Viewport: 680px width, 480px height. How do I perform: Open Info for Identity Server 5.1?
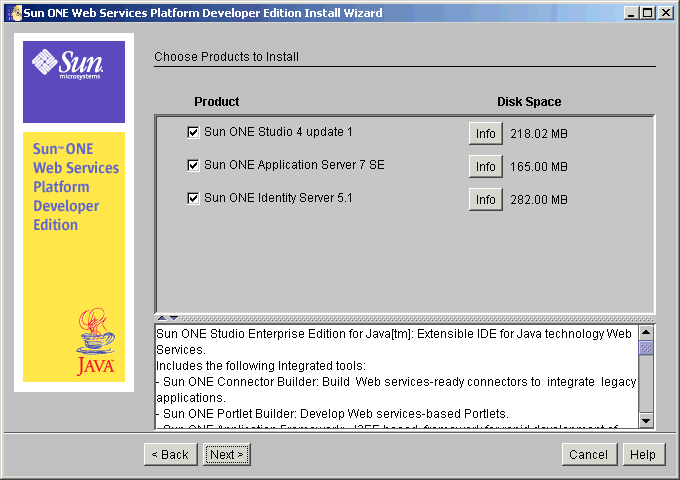(485, 199)
